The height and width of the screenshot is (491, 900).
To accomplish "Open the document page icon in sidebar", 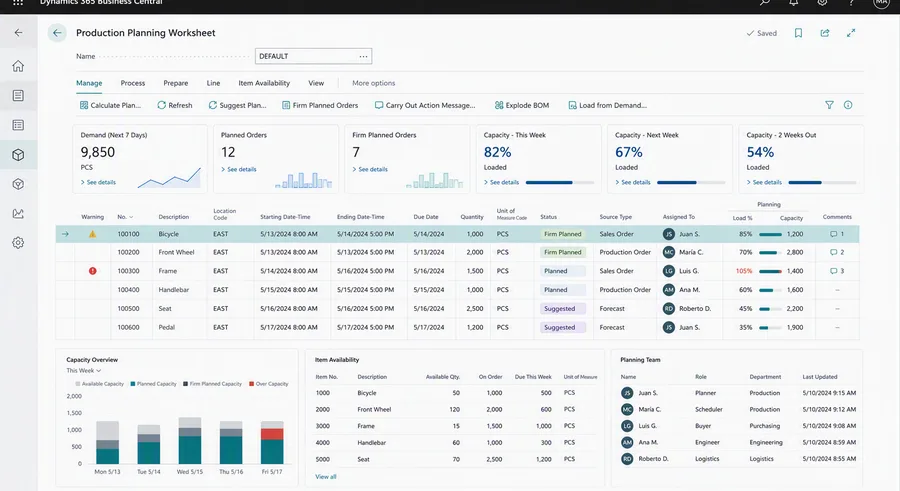I will pyautogui.click(x=18, y=95).
